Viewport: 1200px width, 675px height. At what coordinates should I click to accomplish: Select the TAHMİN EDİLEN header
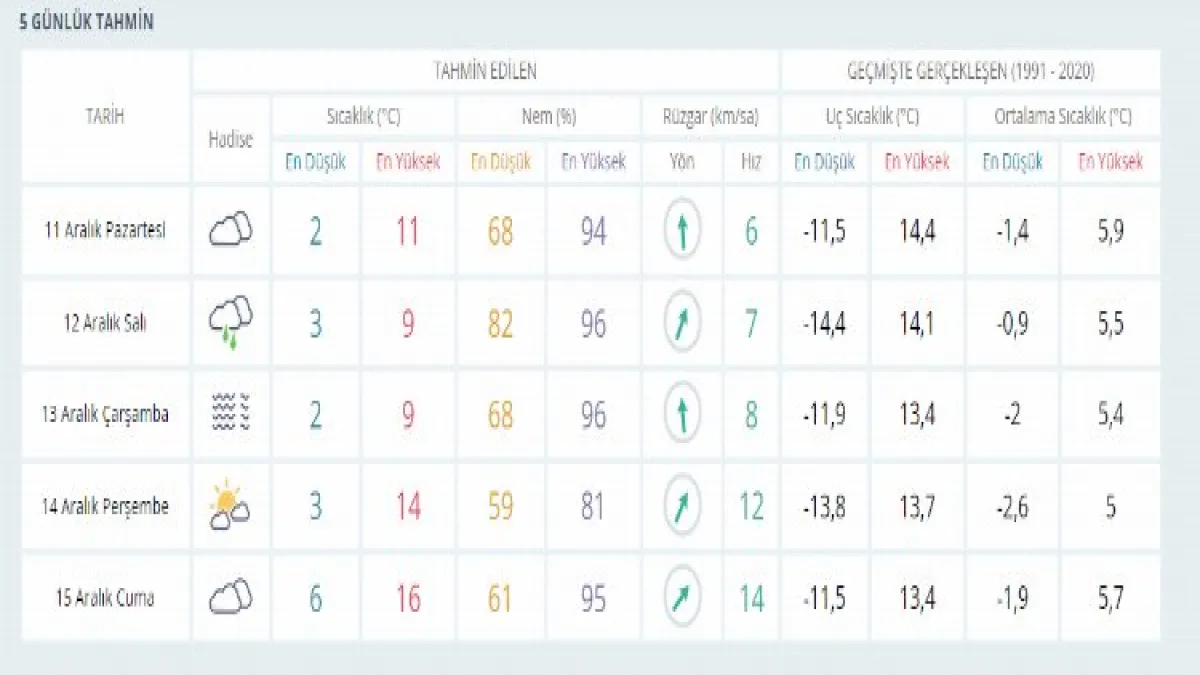coord(485,71)
